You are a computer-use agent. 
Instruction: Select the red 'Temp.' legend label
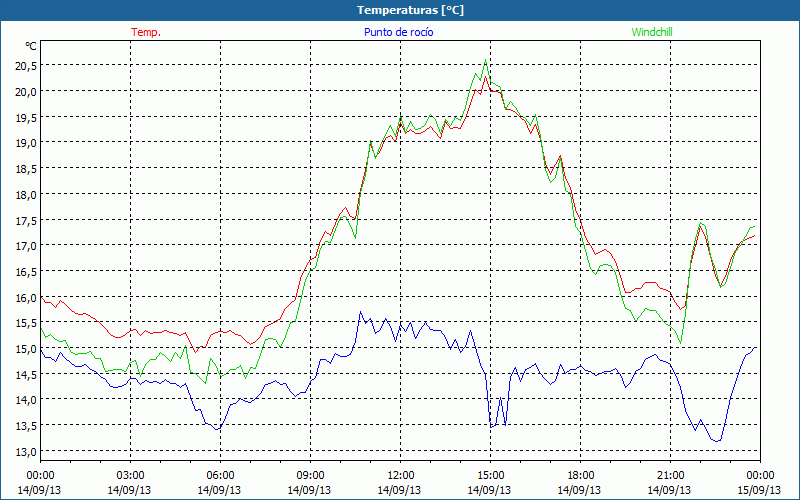tap(146, 32)
